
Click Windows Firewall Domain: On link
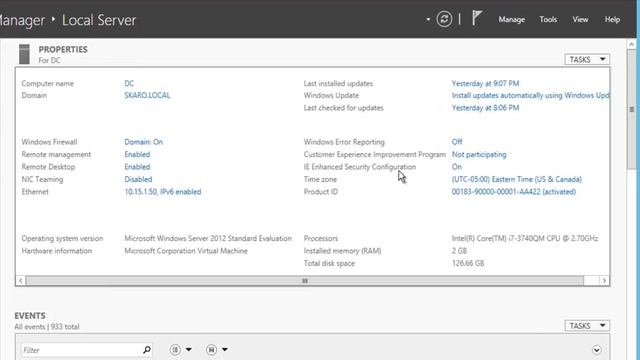(144, 142)
